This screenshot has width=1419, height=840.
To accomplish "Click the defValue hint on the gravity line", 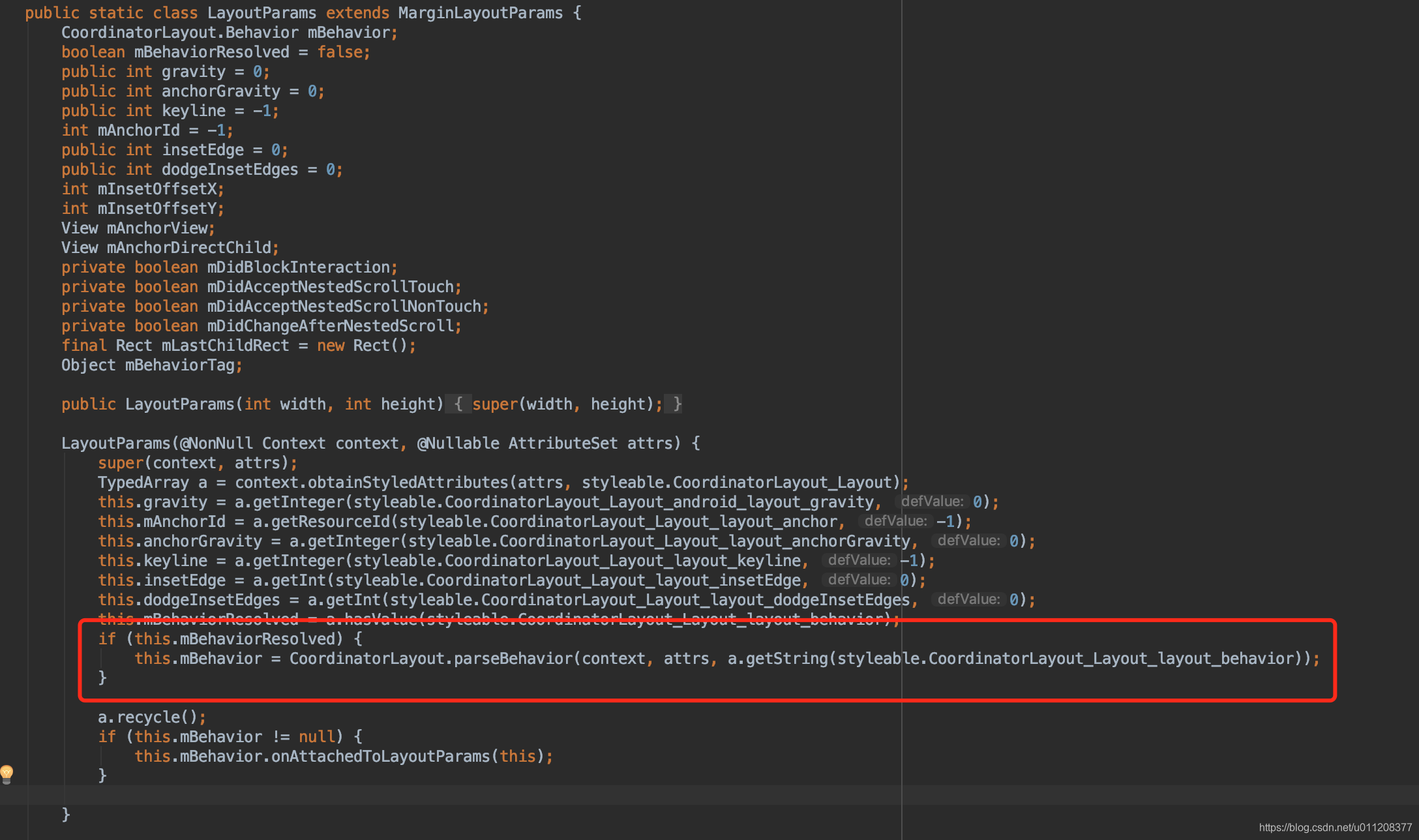I will point(933,502).
